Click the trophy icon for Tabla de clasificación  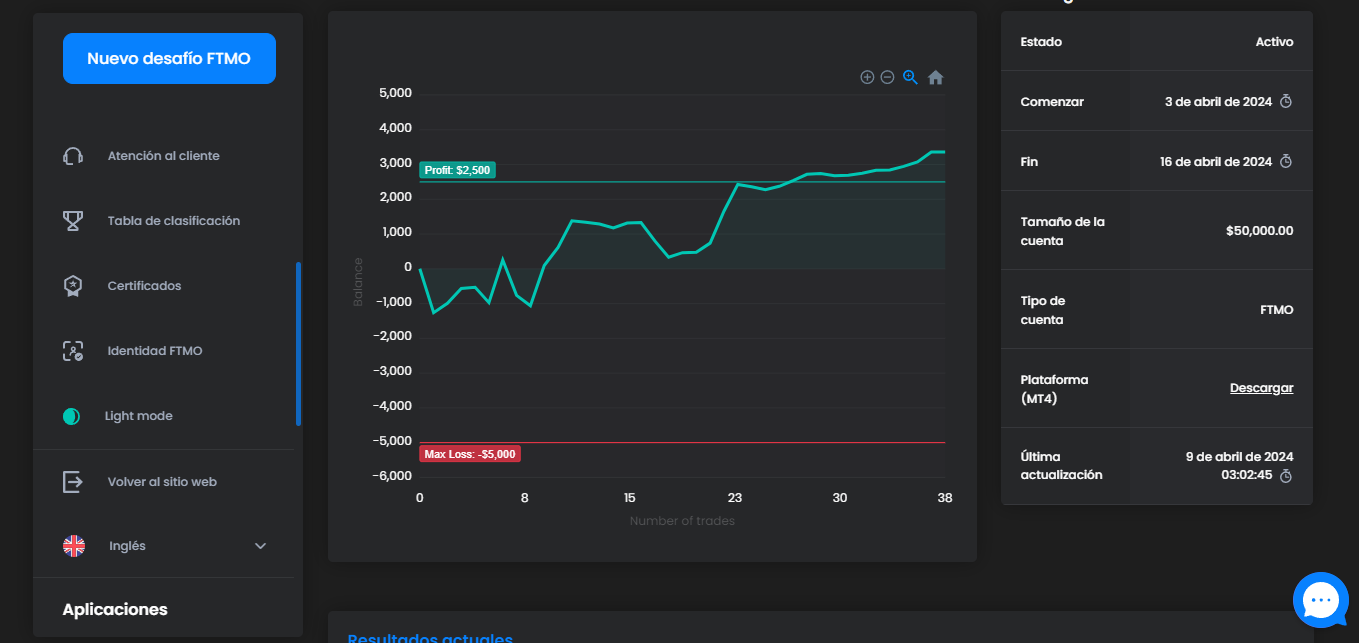72,221
